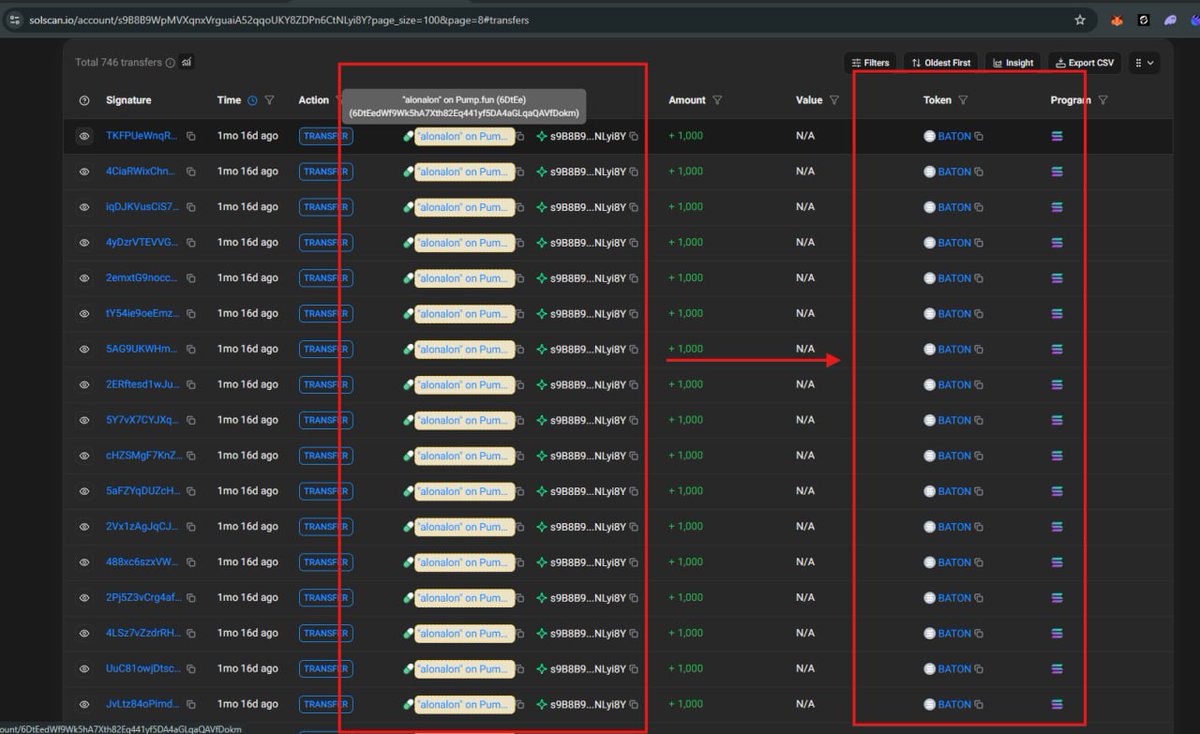
Task: Expand the column settings dropdown after Export CSV
Action: 1143,62
